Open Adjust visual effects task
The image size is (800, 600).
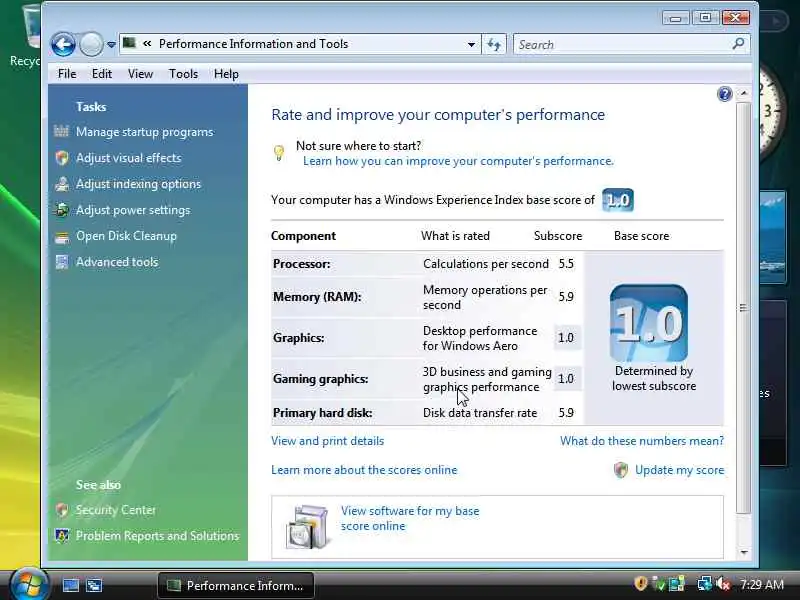point(129,158)
